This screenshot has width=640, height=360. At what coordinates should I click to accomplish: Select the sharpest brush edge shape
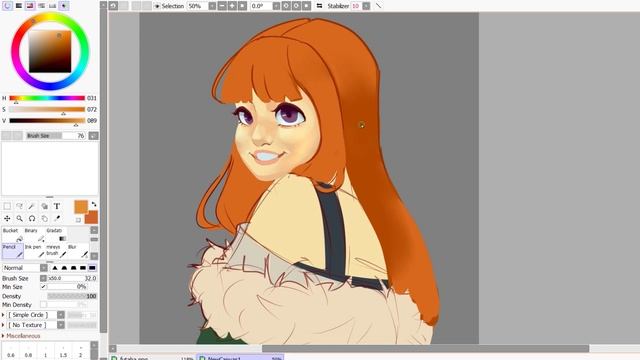coord(55,268)
